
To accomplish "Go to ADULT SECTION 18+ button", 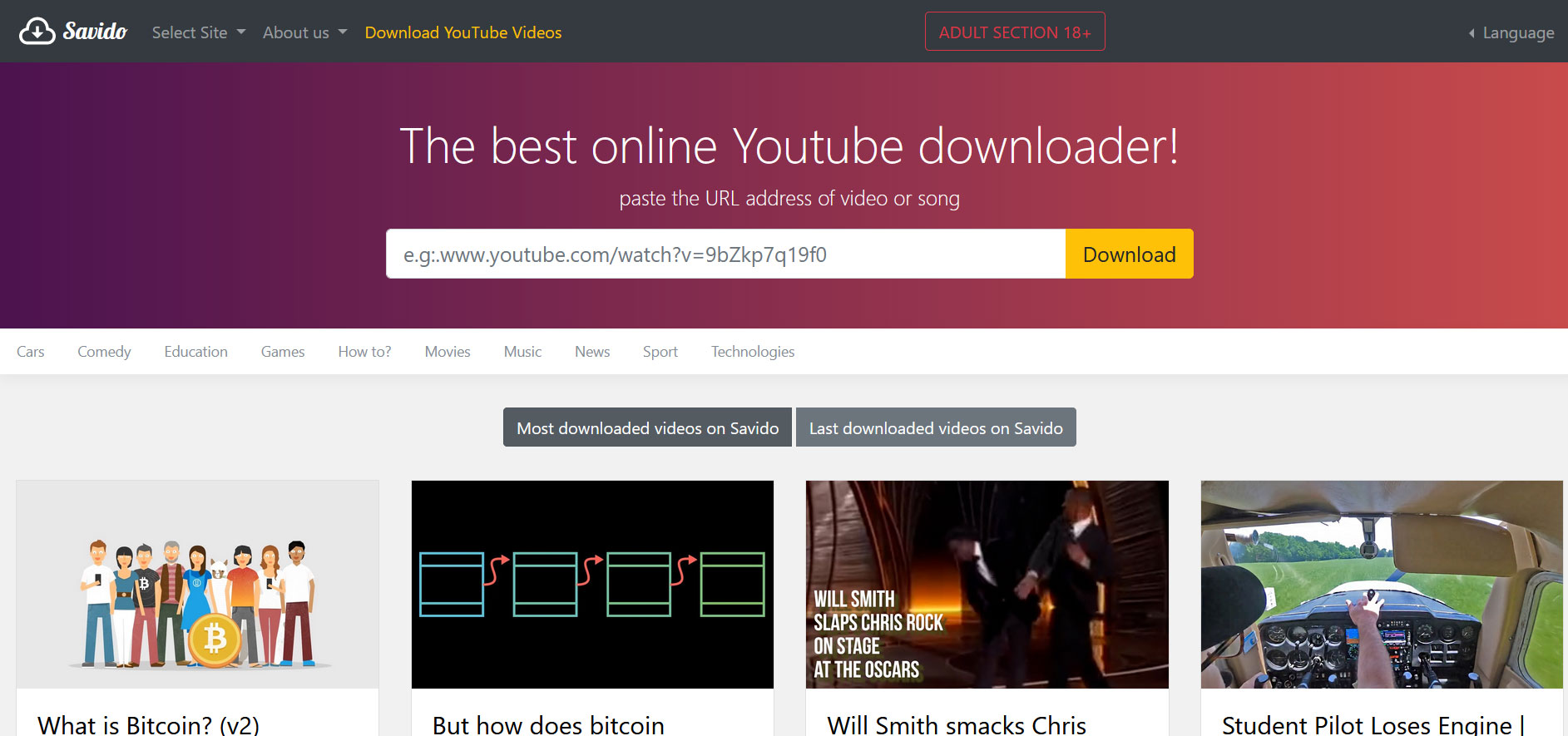I will click(1015, 32).
